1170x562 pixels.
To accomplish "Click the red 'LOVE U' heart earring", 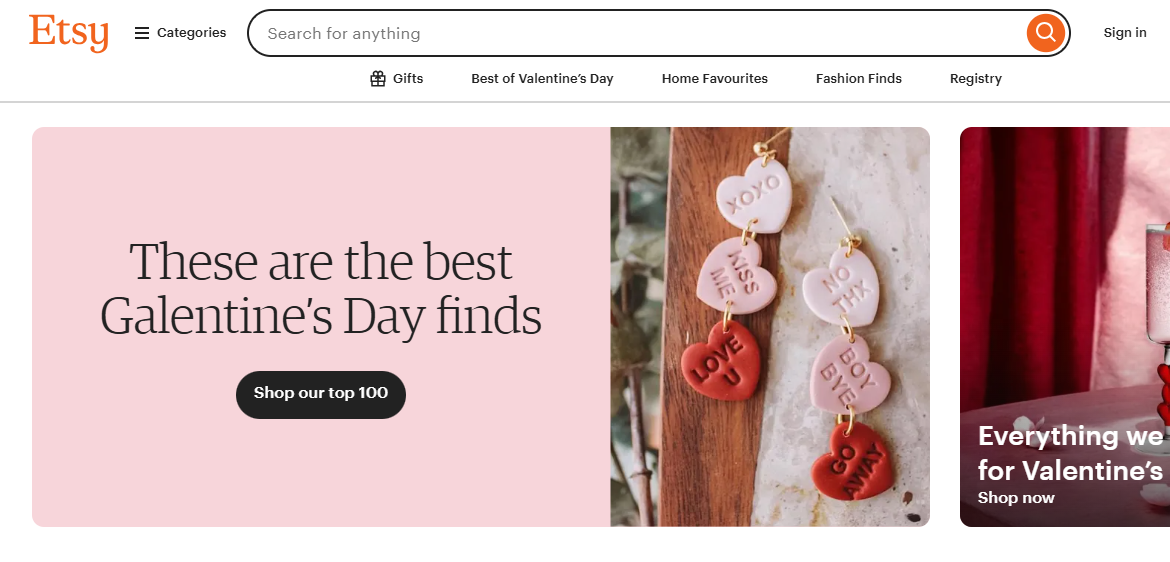I will tap(720, 360).
